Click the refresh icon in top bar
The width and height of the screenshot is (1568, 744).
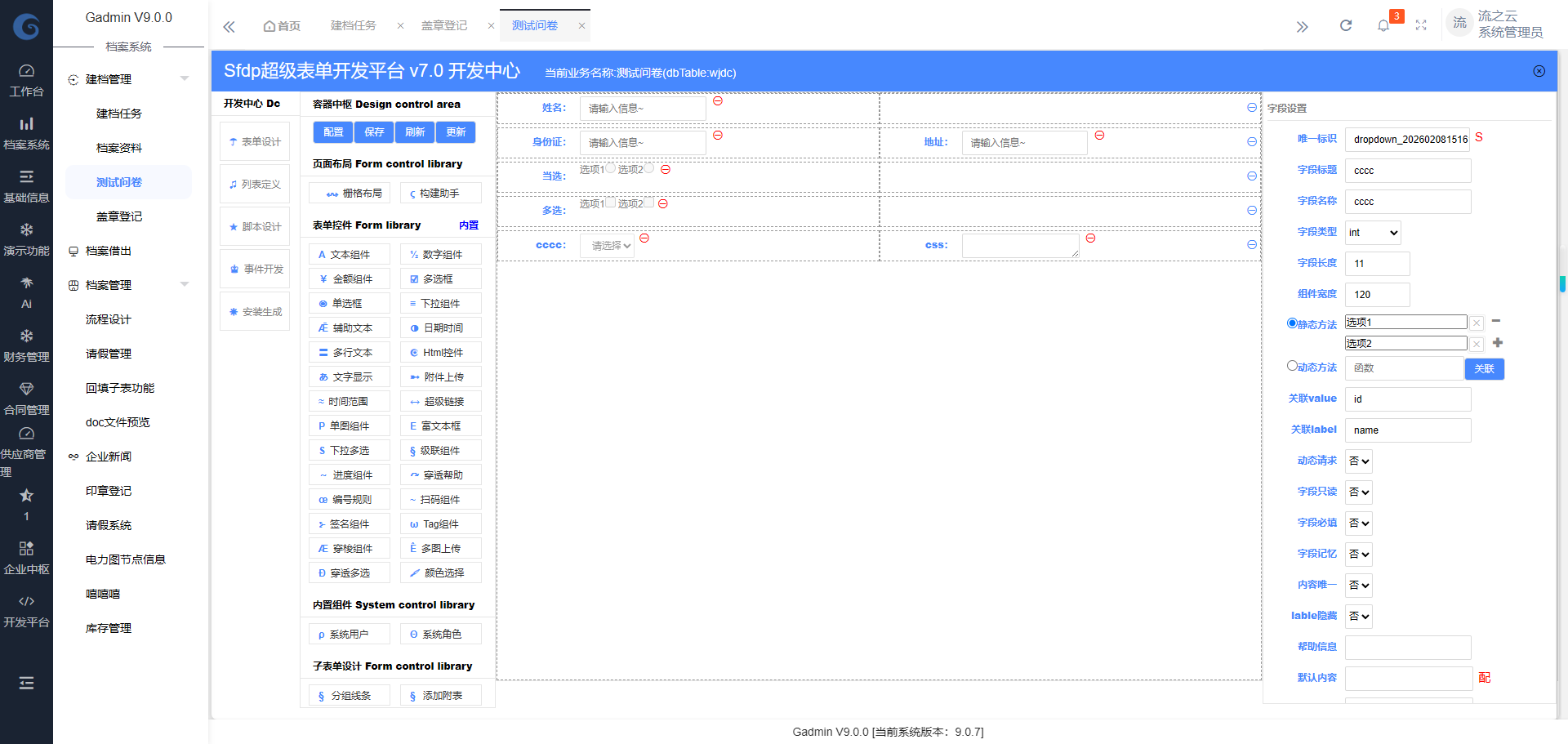[x=1346, y=26]
